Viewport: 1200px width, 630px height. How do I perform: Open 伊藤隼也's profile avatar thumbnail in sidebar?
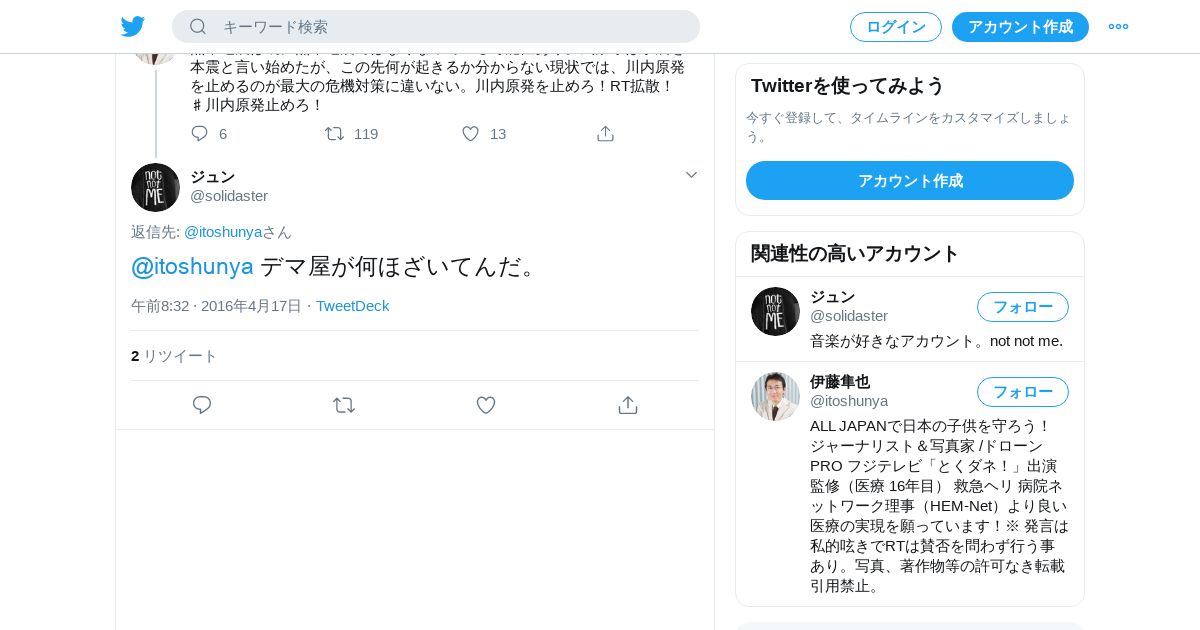(775, 396)
